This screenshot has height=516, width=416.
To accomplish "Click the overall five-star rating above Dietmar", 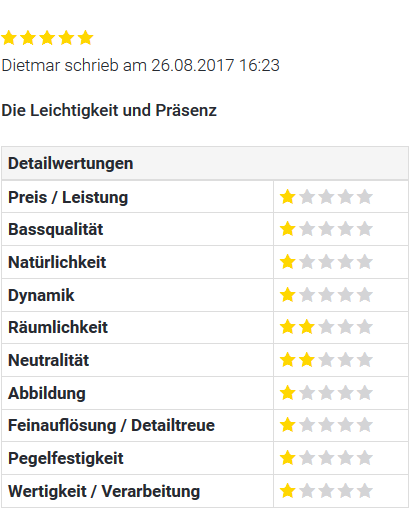I will pyautogui.click(x=47, y=38).
